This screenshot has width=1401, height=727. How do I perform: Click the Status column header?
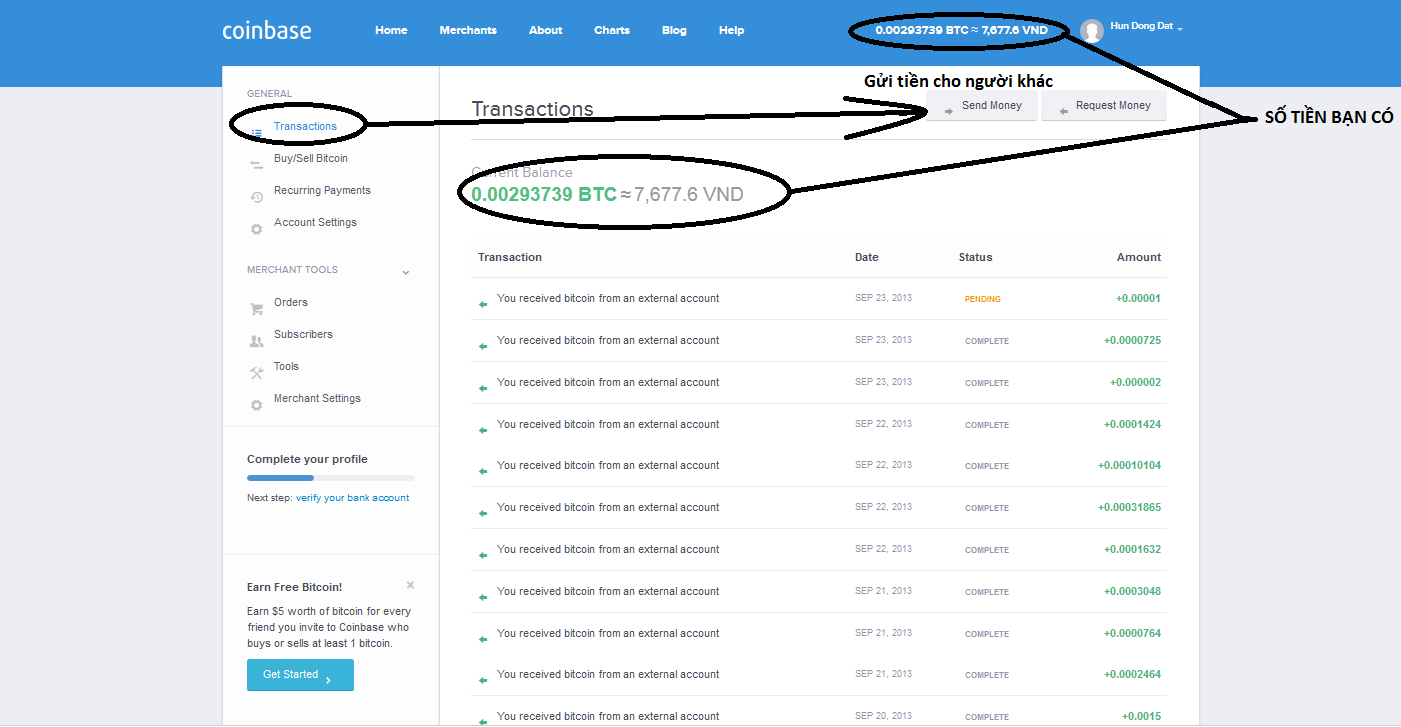point(976,257)
